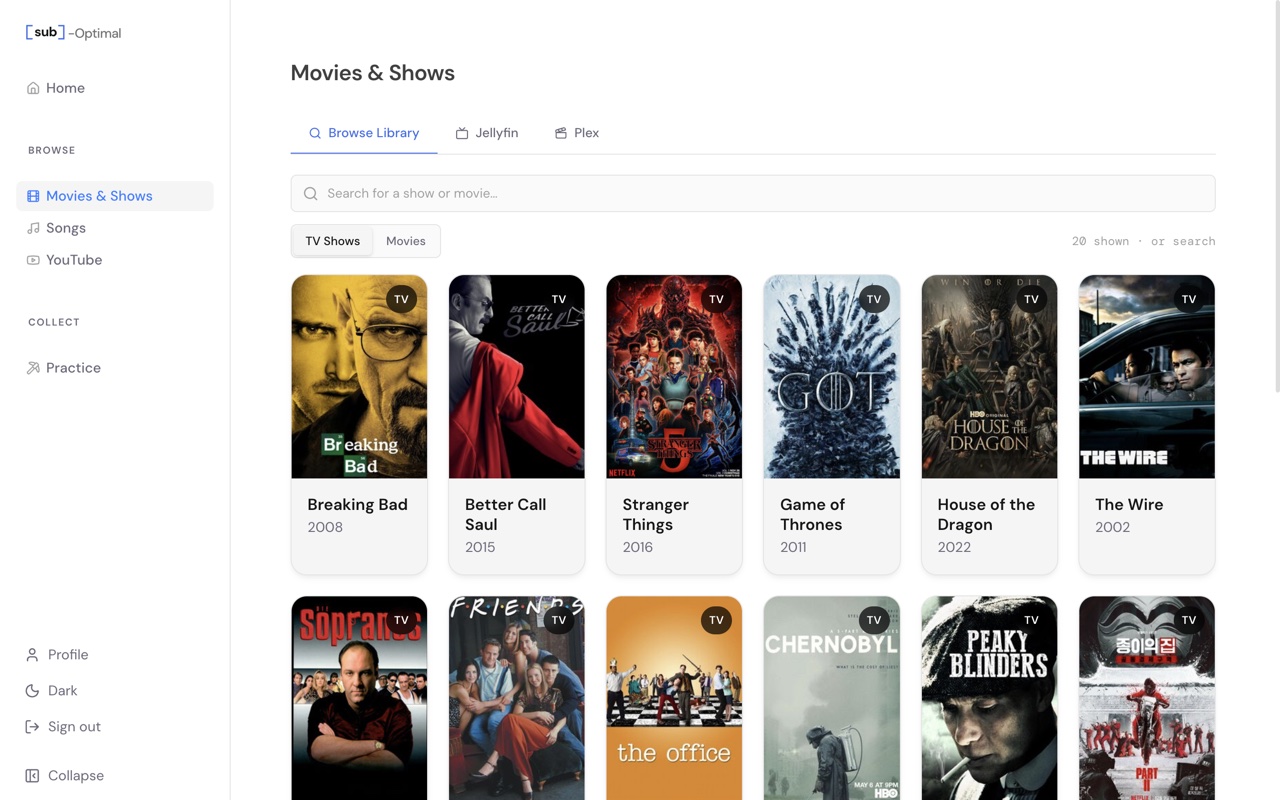Click the TV badge on The Wire poster
The height and width of the screenshot is (800, 1280).
click(x=1189, y=299)
